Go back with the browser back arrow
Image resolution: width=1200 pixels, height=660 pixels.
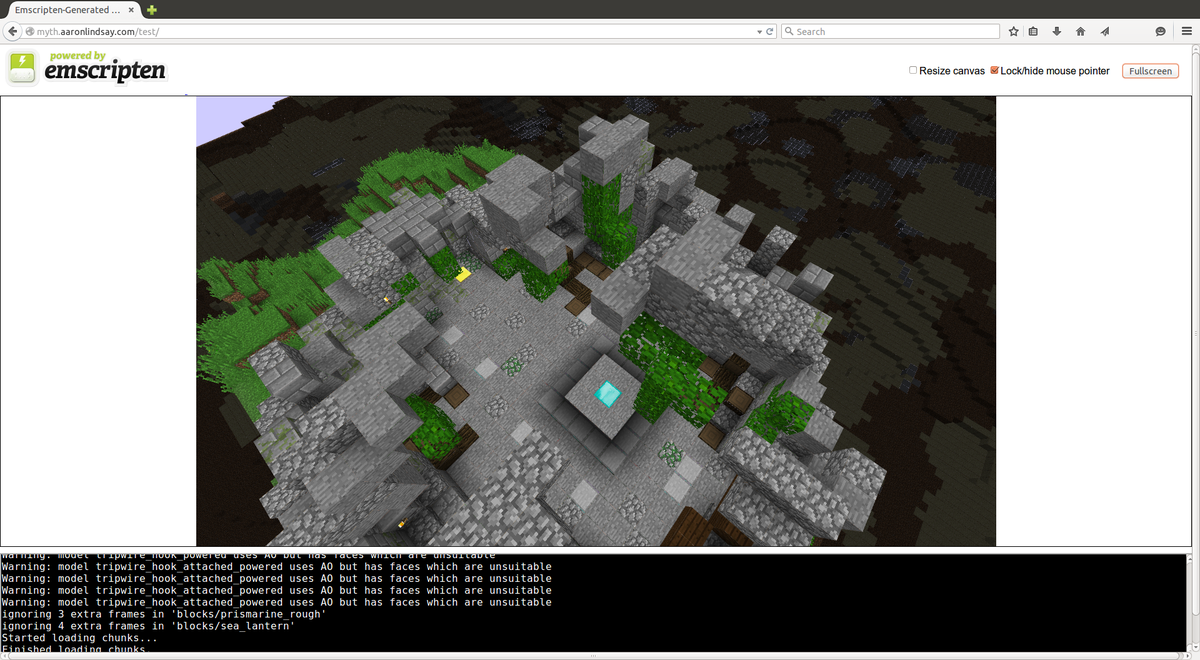[x=13, y=31]
